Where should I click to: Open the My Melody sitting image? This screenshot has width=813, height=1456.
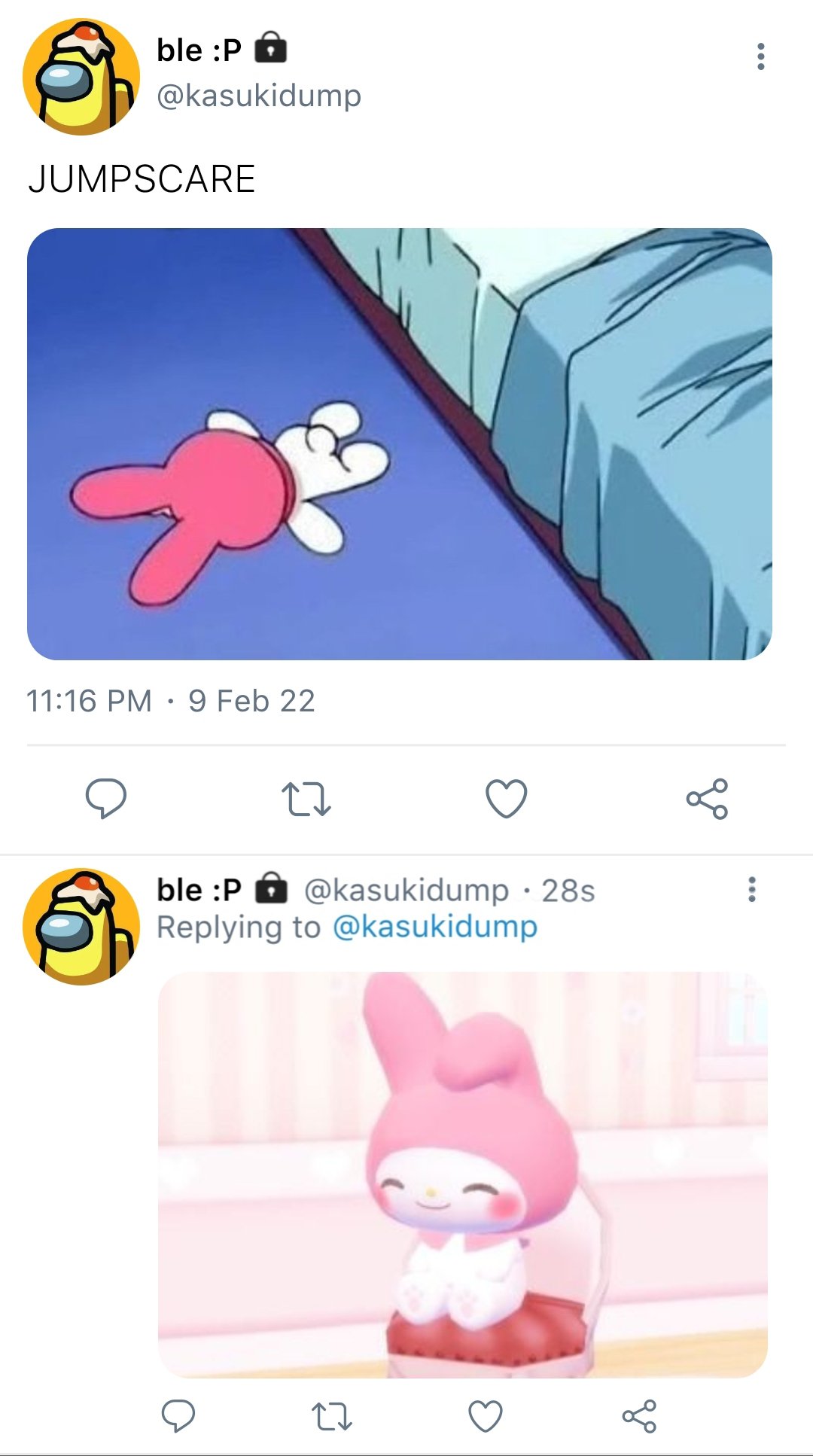point(462,1174)
